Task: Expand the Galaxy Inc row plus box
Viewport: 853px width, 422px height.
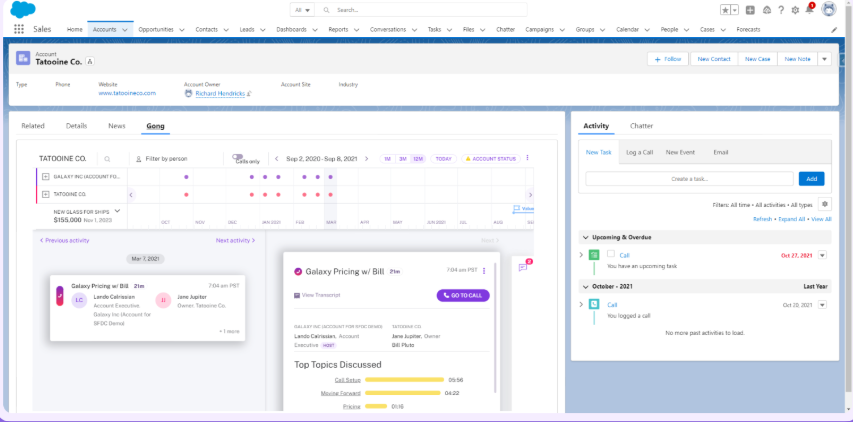Action: 46,177
